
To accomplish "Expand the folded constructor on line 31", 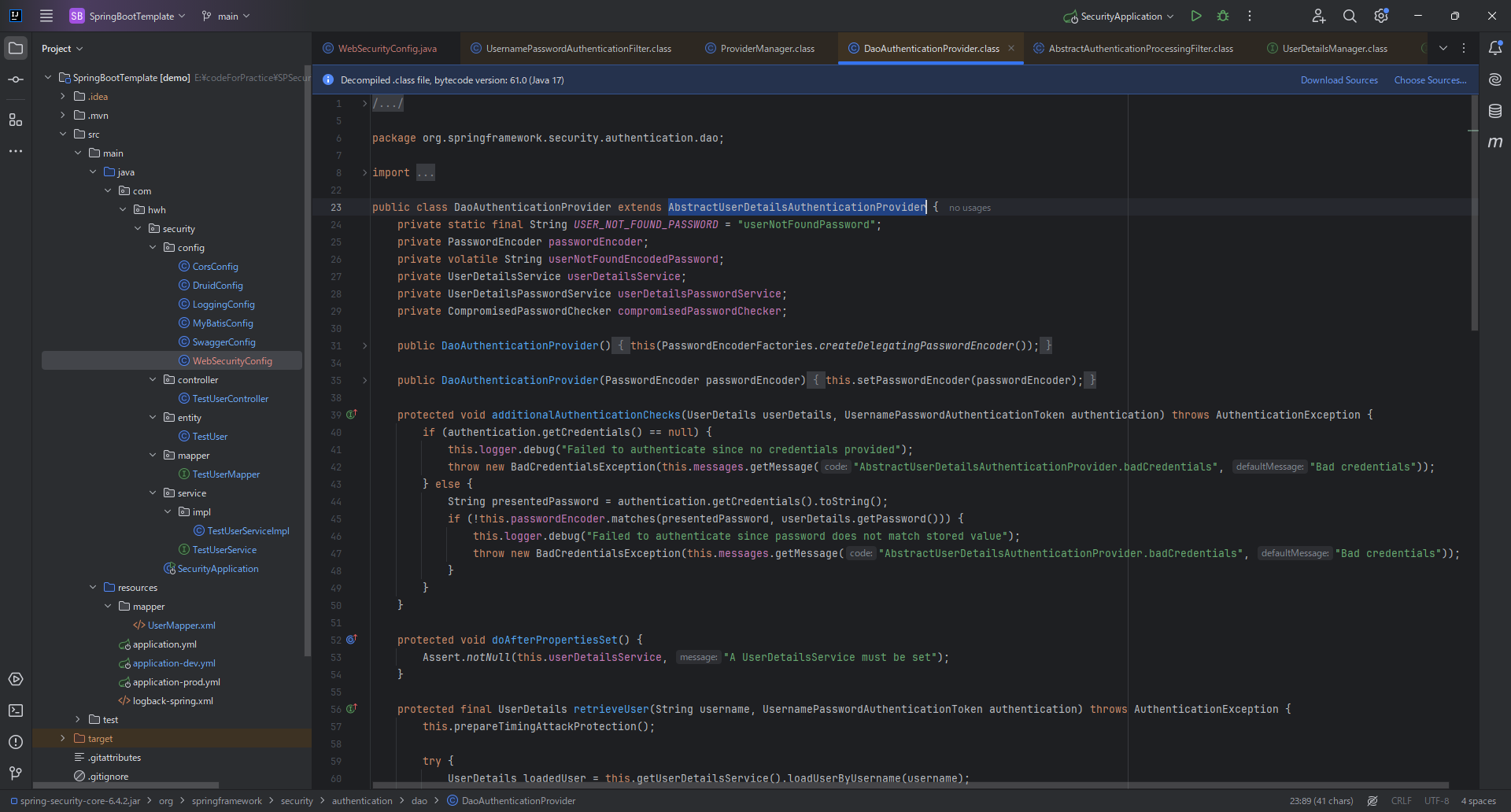I will click(x=364, y=345).
